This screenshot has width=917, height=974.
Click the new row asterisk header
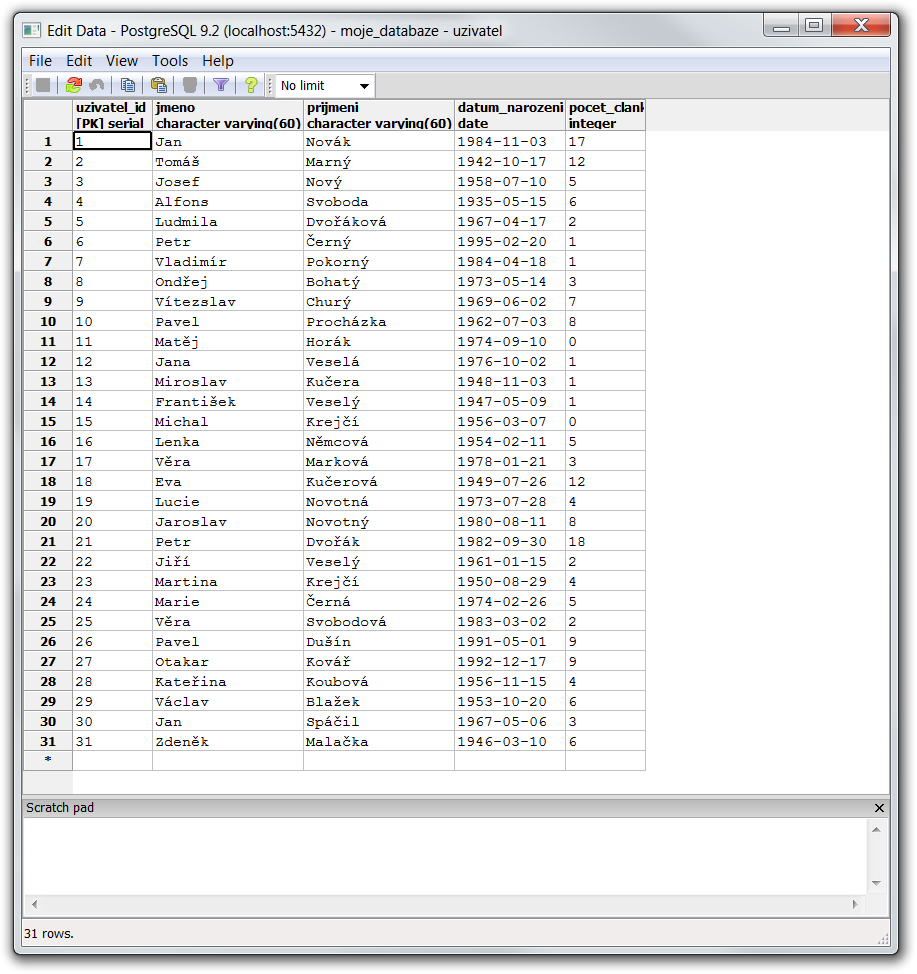click(48, 760)
